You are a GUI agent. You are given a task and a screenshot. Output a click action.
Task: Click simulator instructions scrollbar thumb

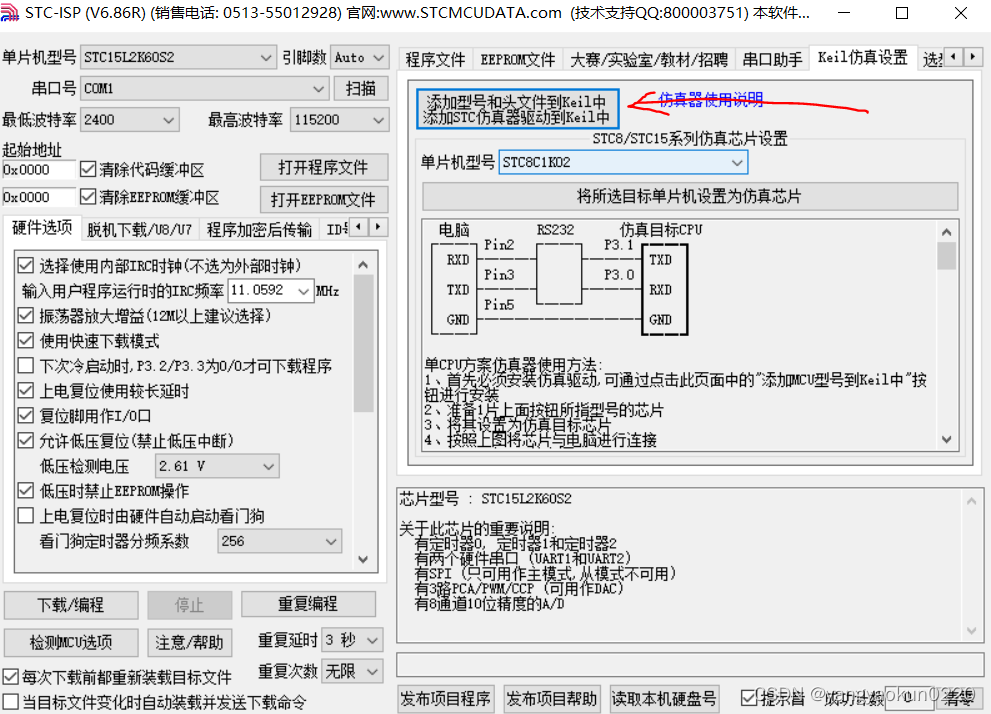click(x=946, y=256)
